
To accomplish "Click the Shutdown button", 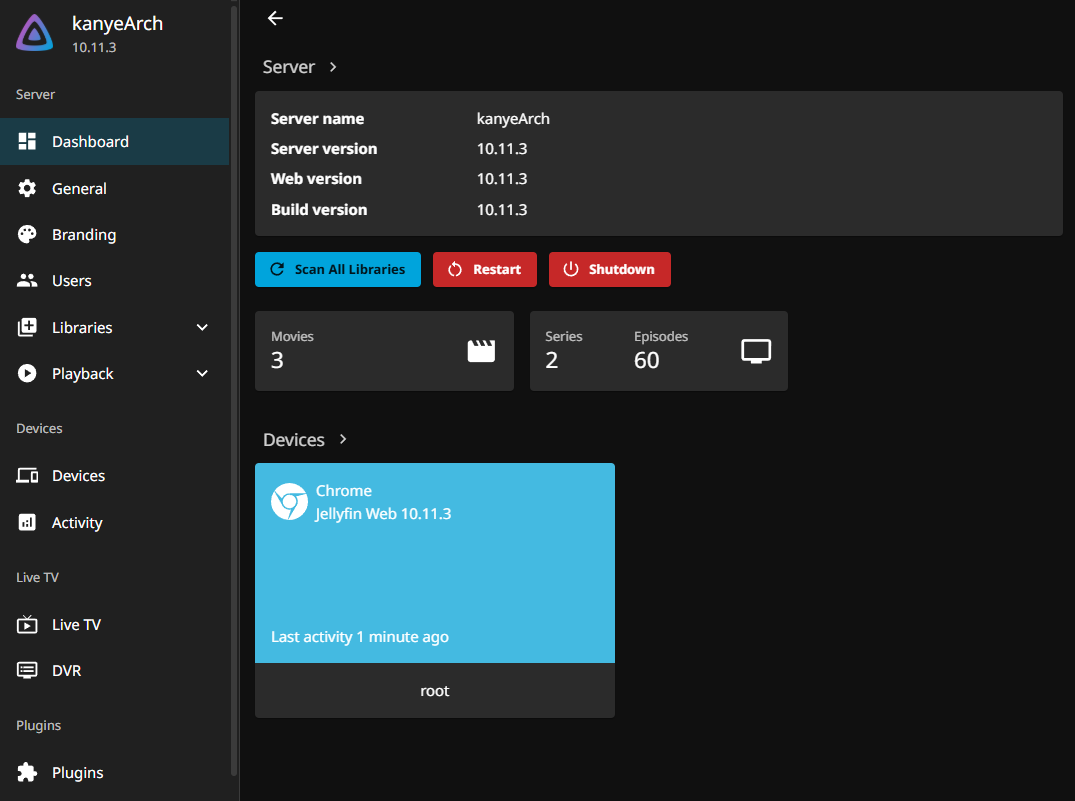I will [x=610, y=269].
